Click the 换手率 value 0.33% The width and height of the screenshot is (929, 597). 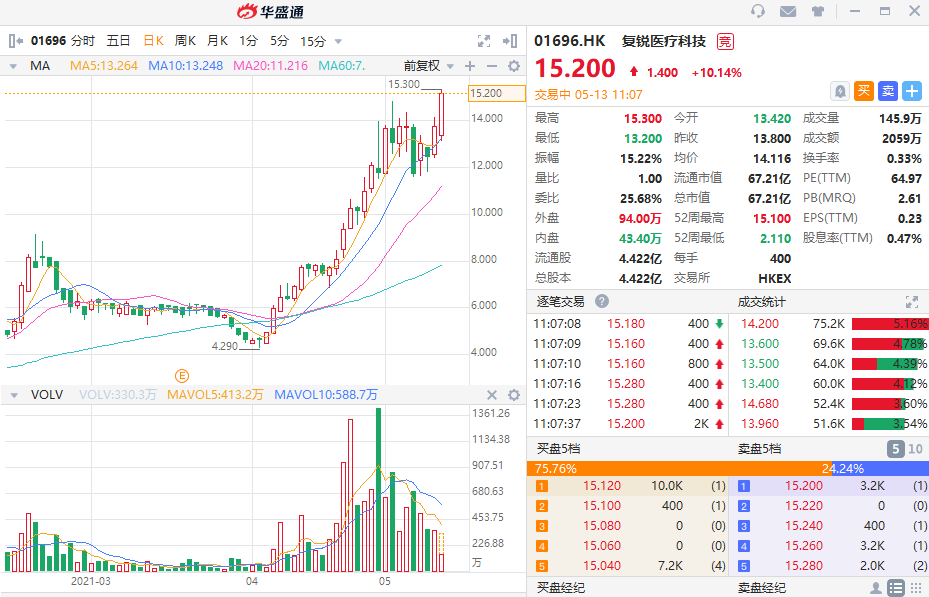pos(904,159)
